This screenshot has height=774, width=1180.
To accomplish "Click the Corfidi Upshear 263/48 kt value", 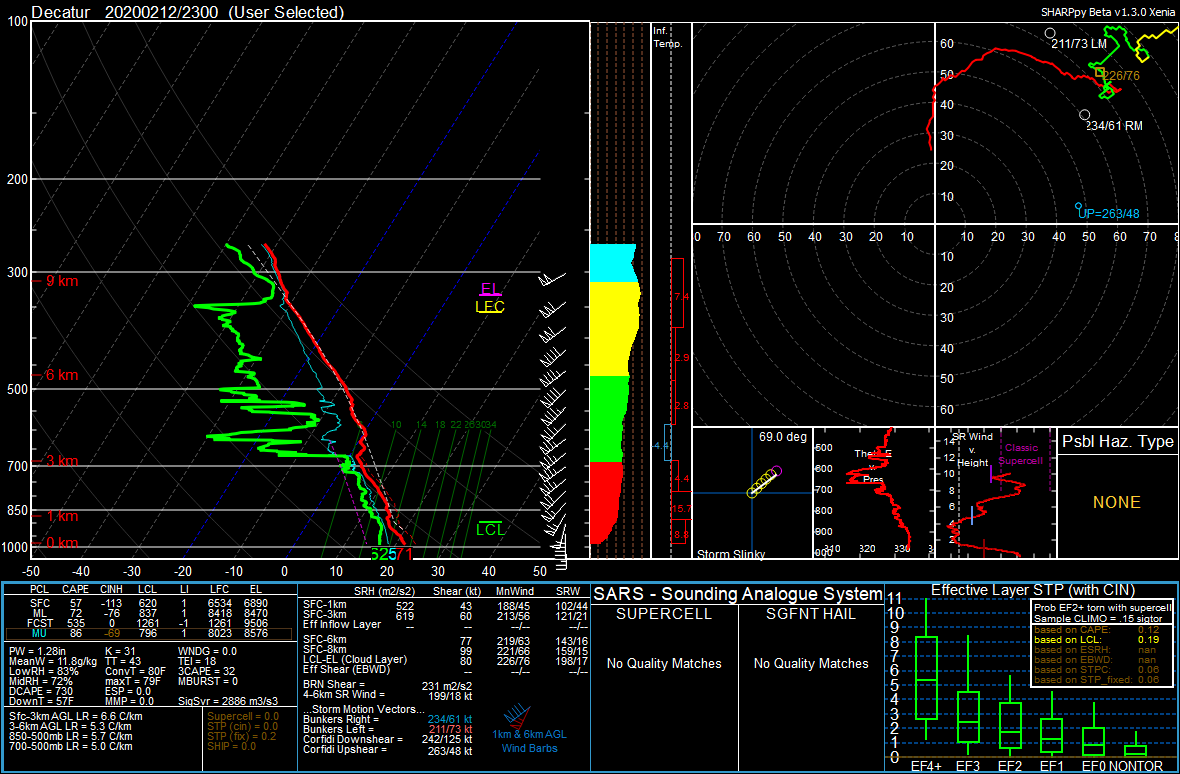I will coord(450,751).
